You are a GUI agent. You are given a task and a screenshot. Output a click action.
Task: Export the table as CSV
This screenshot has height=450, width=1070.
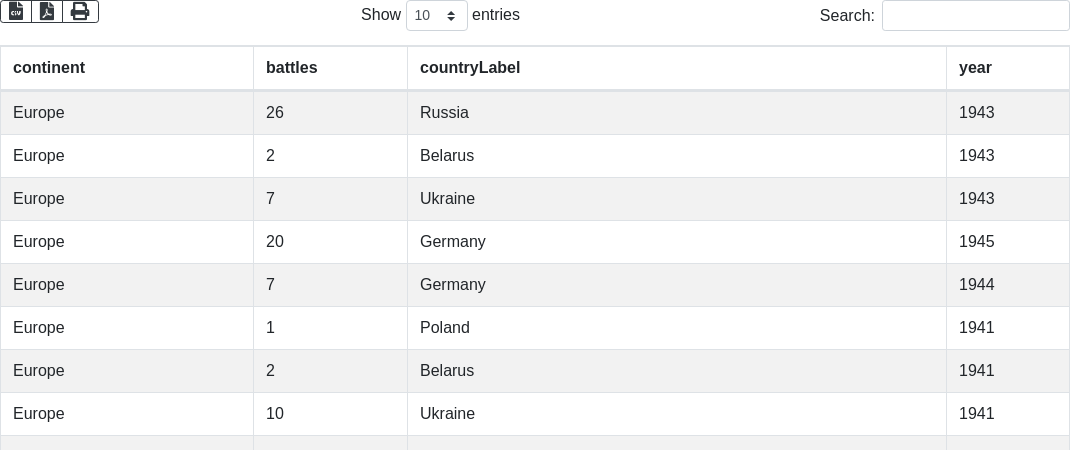(x=16, y=11)
